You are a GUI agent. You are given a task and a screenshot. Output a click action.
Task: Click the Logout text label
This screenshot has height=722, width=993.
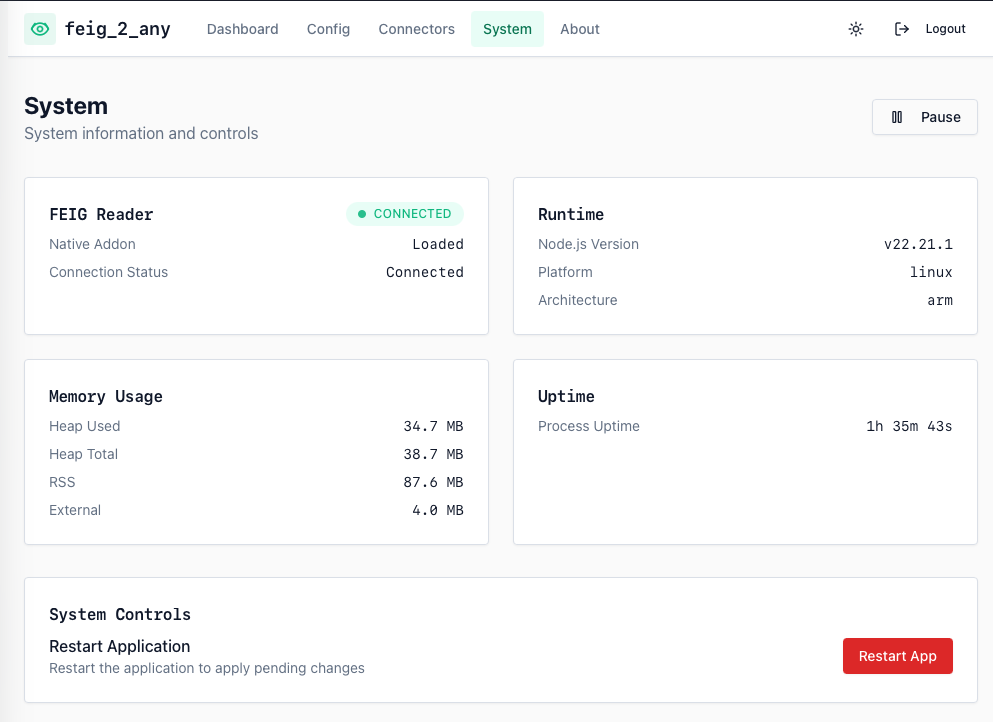point(945,29)
